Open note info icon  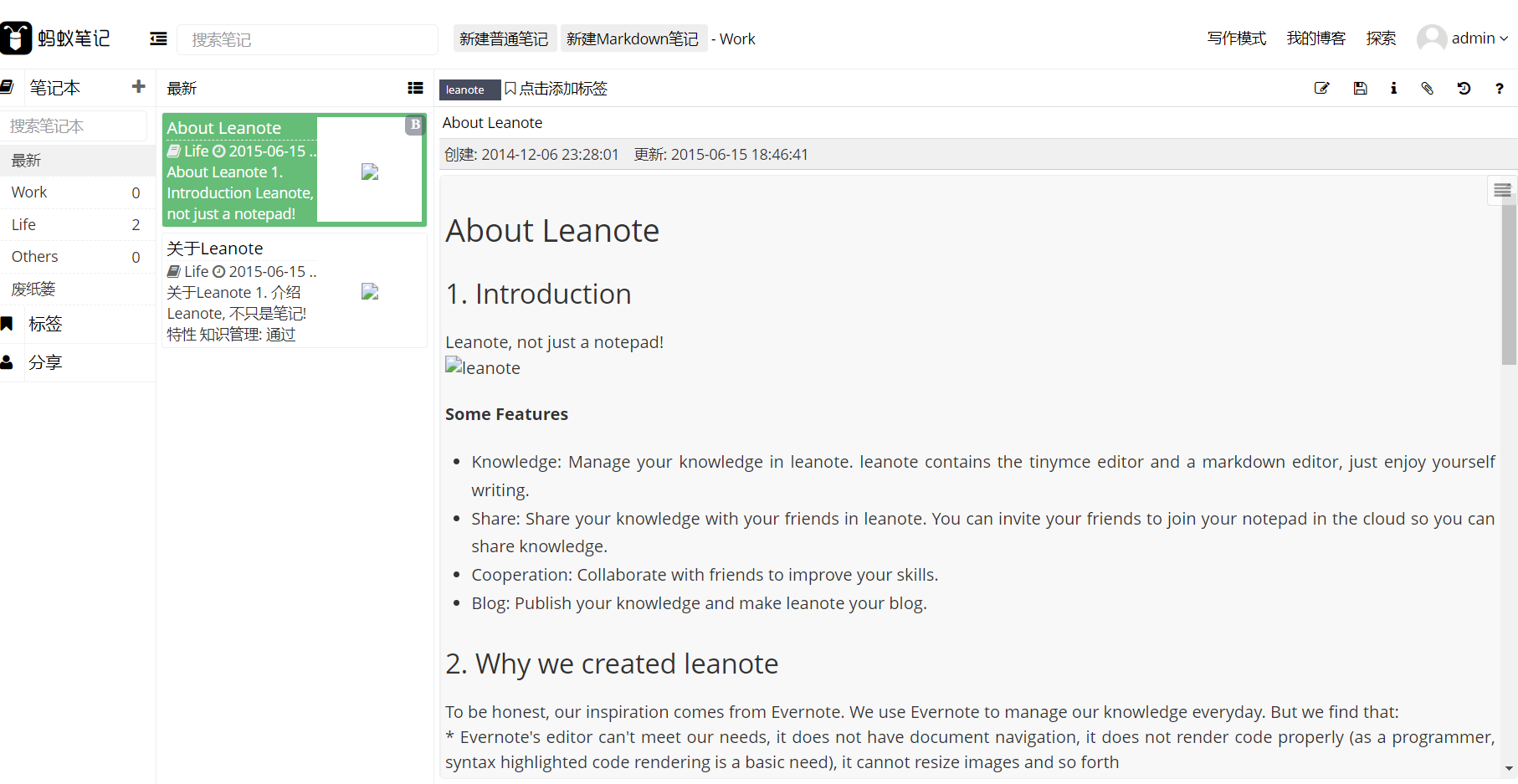(1394, 88)
